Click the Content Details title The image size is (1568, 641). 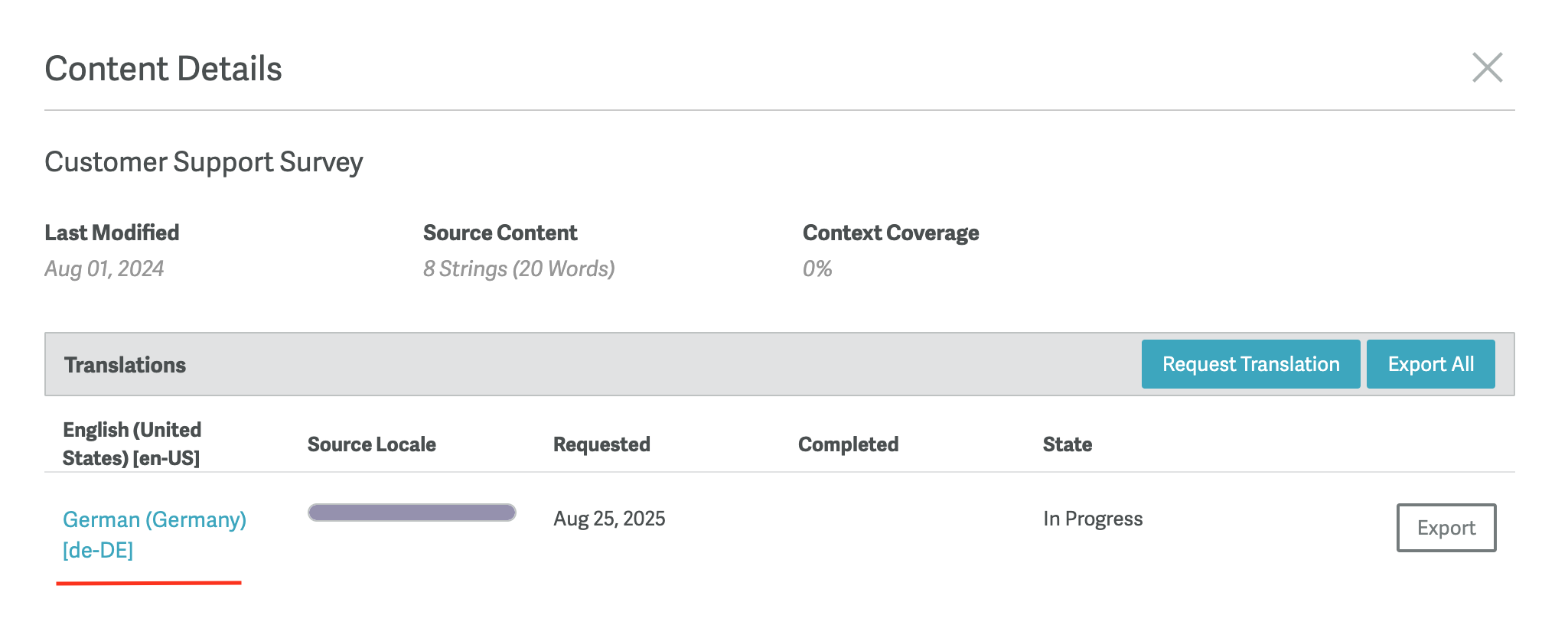(x=163, y=69)
